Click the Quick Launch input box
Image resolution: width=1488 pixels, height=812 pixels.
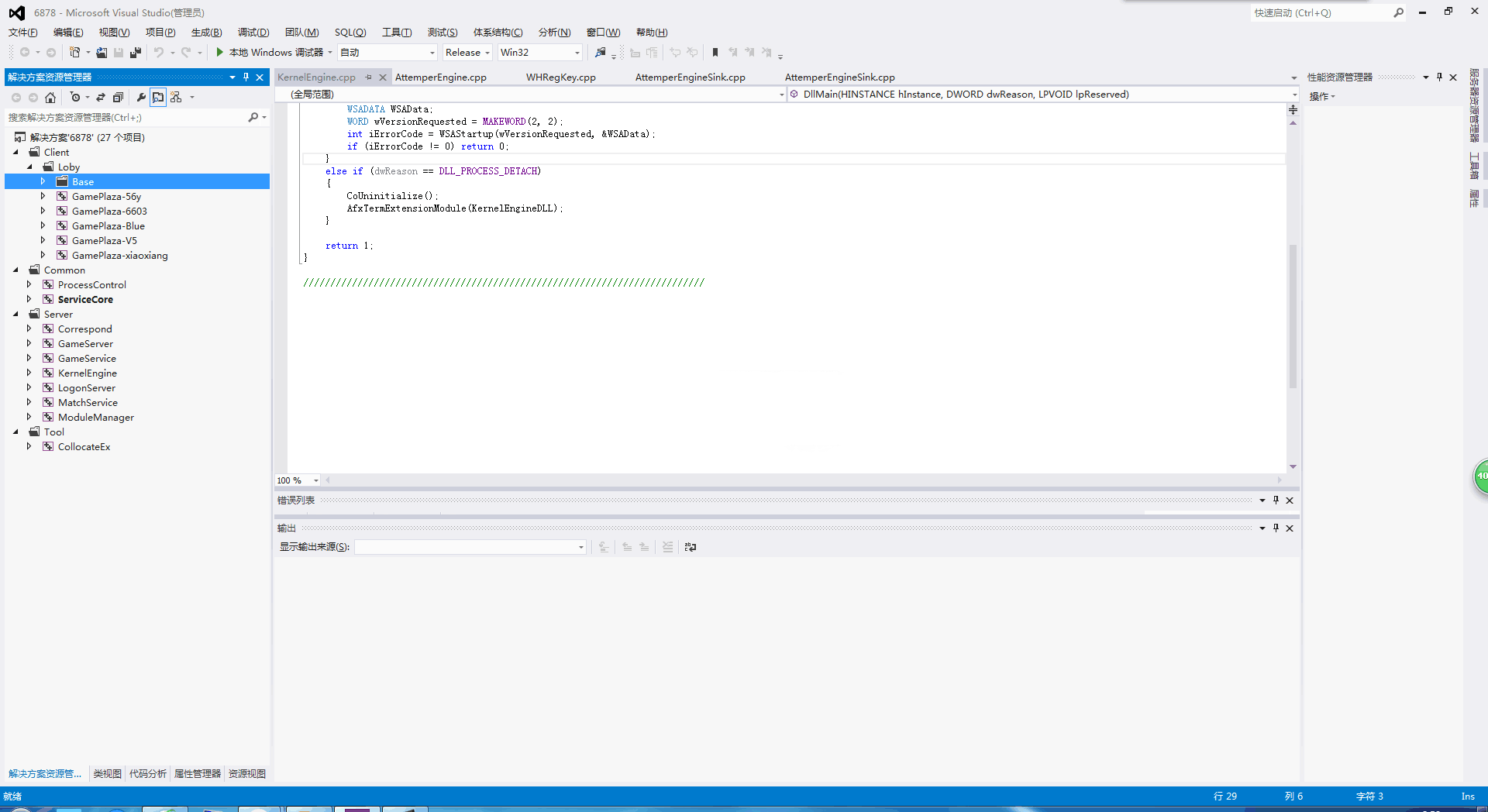(1321, 12)
